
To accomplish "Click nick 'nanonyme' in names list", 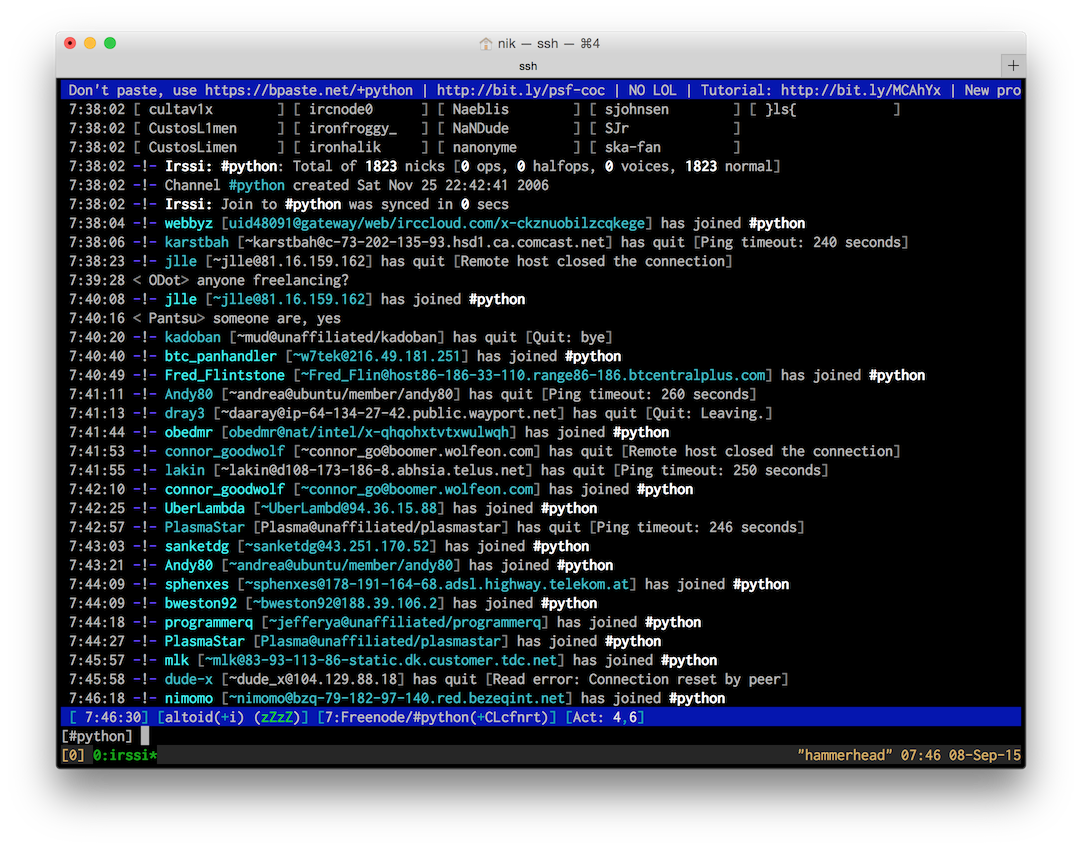I will [x=484, y=147].
